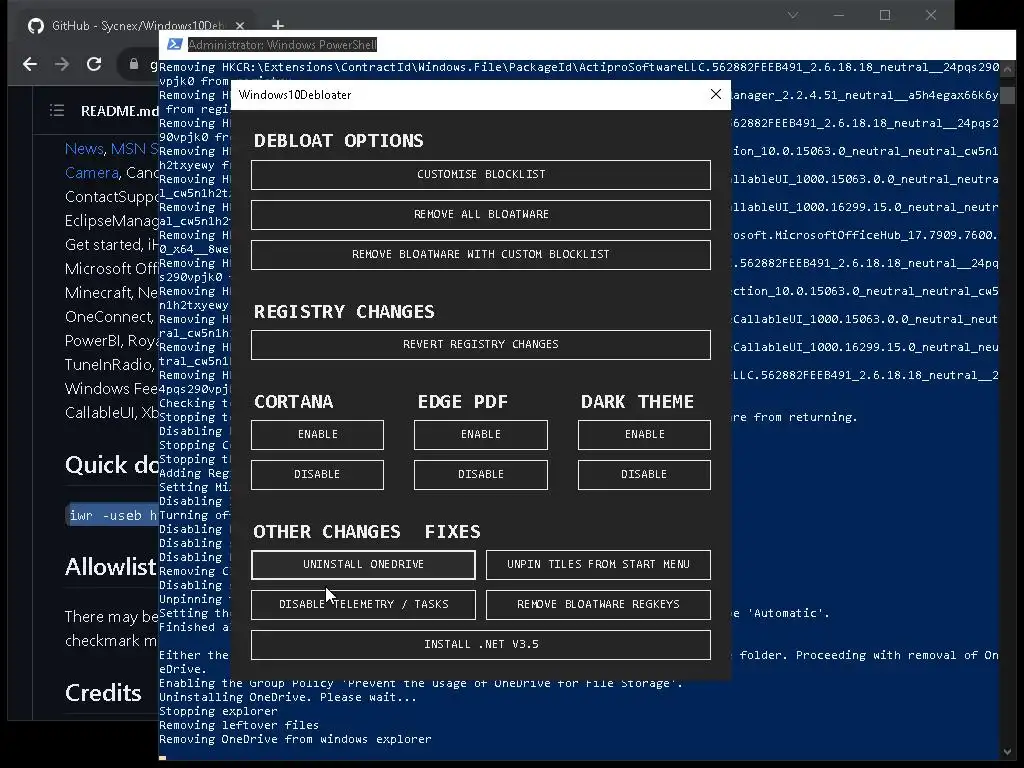Select the GitHub Sycnex/Windows10Debloater tab

pyautogui.click(x=137, y=25)
